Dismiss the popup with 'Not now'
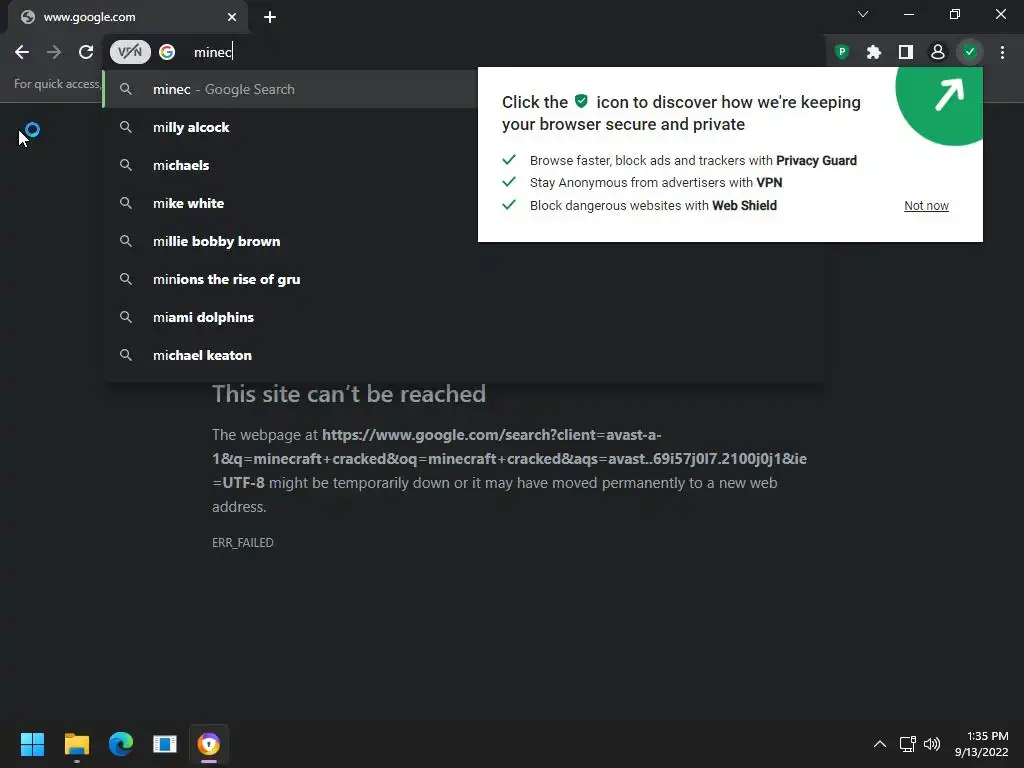The height and width of the screenshot is (768, 1024). tap(926, 206)
